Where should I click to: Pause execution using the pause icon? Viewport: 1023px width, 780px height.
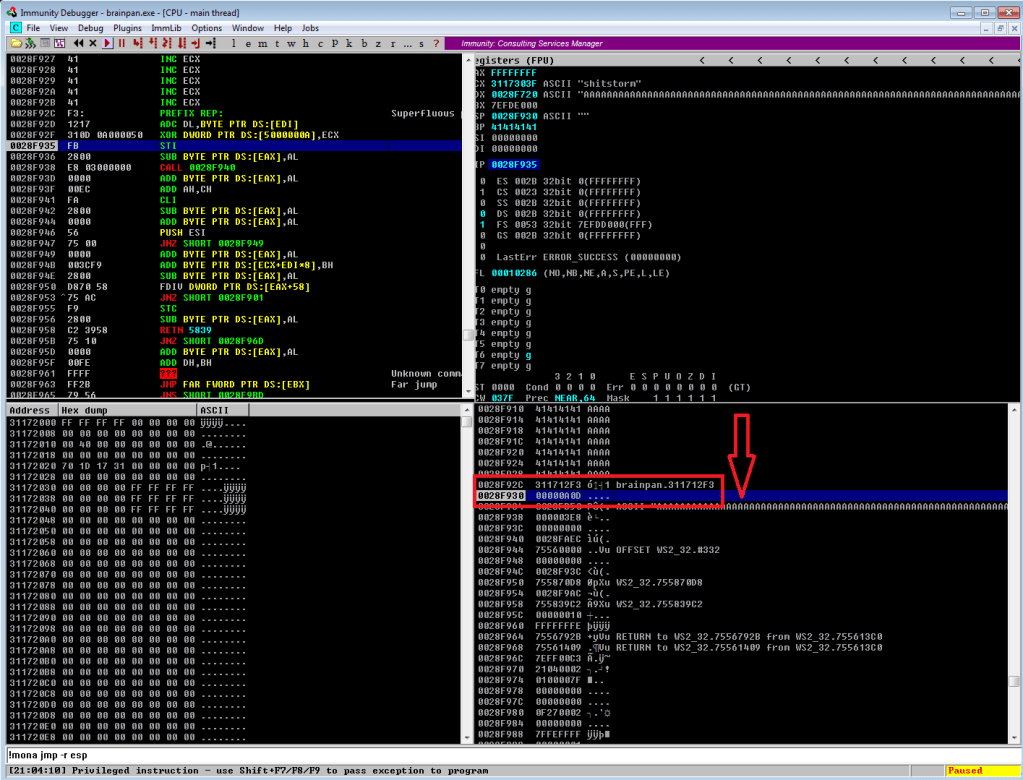click(122, 44)
